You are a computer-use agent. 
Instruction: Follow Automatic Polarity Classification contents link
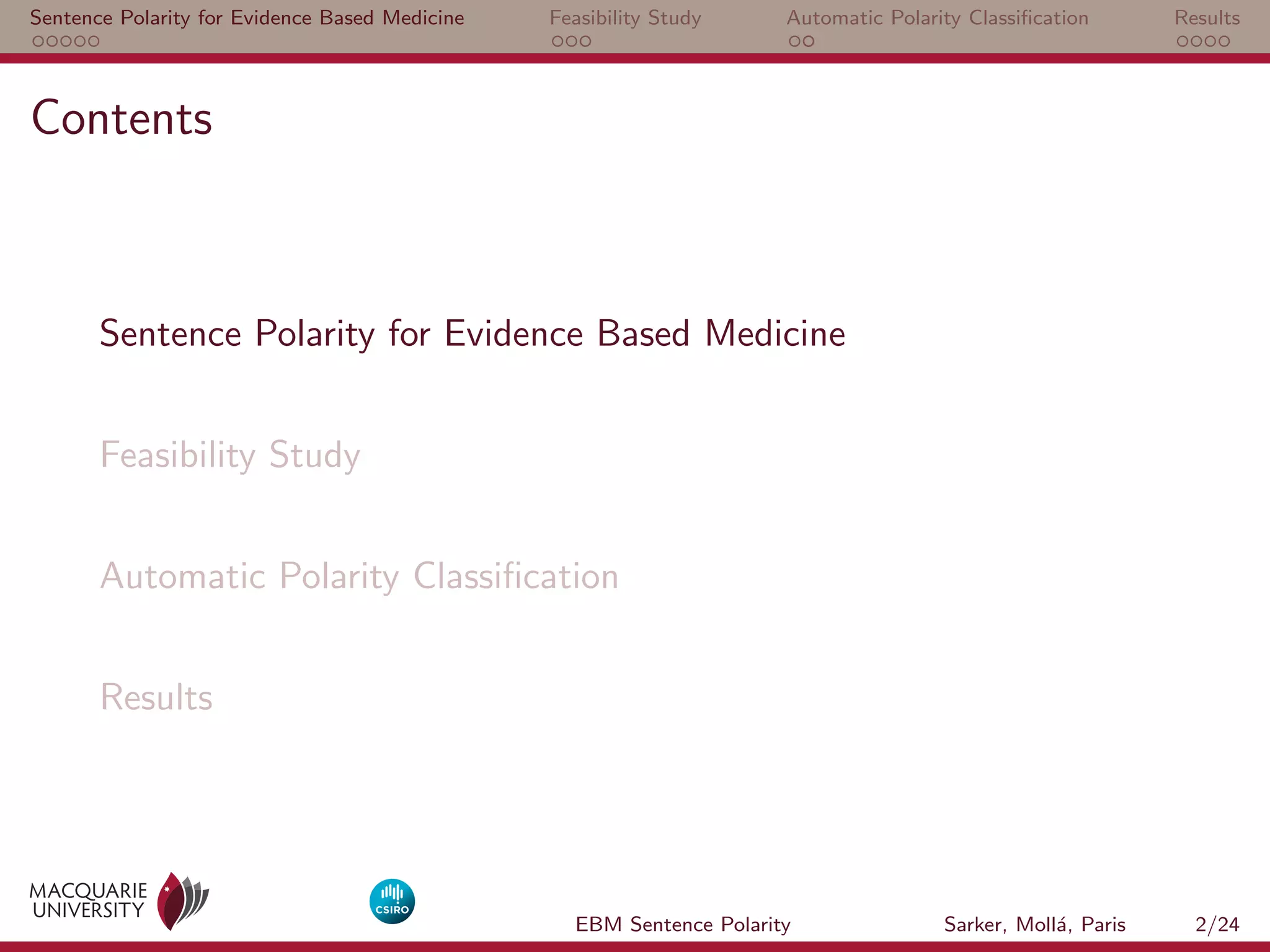(359, 576)
